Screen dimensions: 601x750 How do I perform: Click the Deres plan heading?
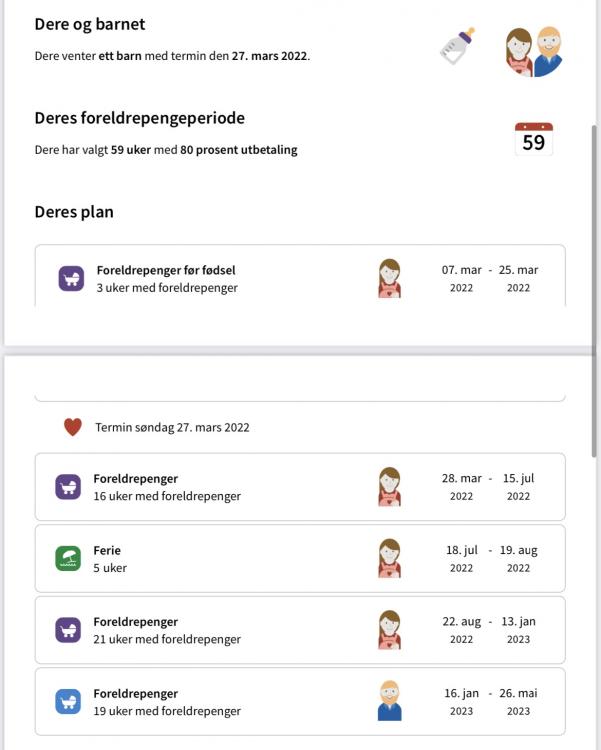point(74,212)
